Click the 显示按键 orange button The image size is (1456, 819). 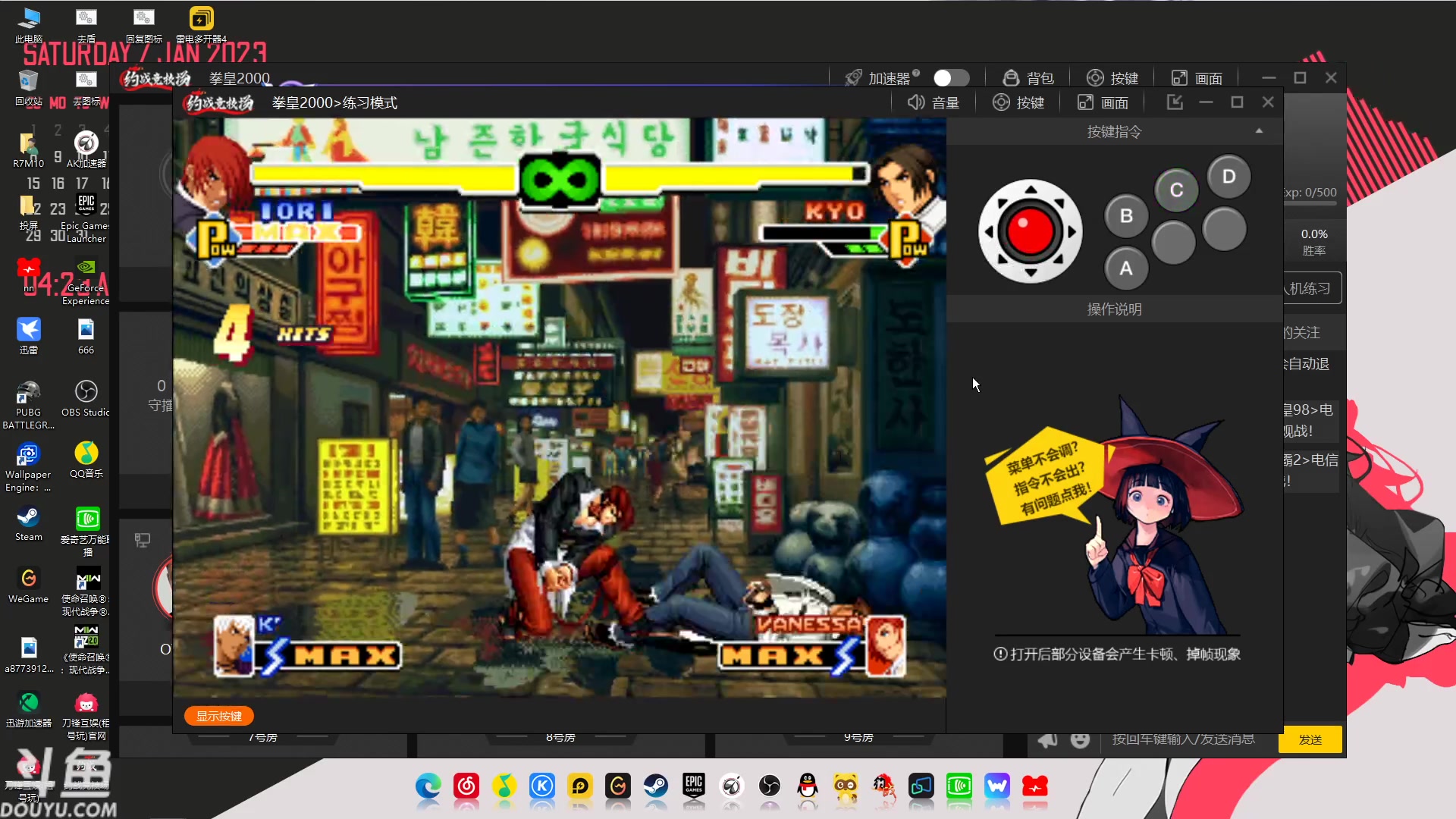tap(219, 716)
